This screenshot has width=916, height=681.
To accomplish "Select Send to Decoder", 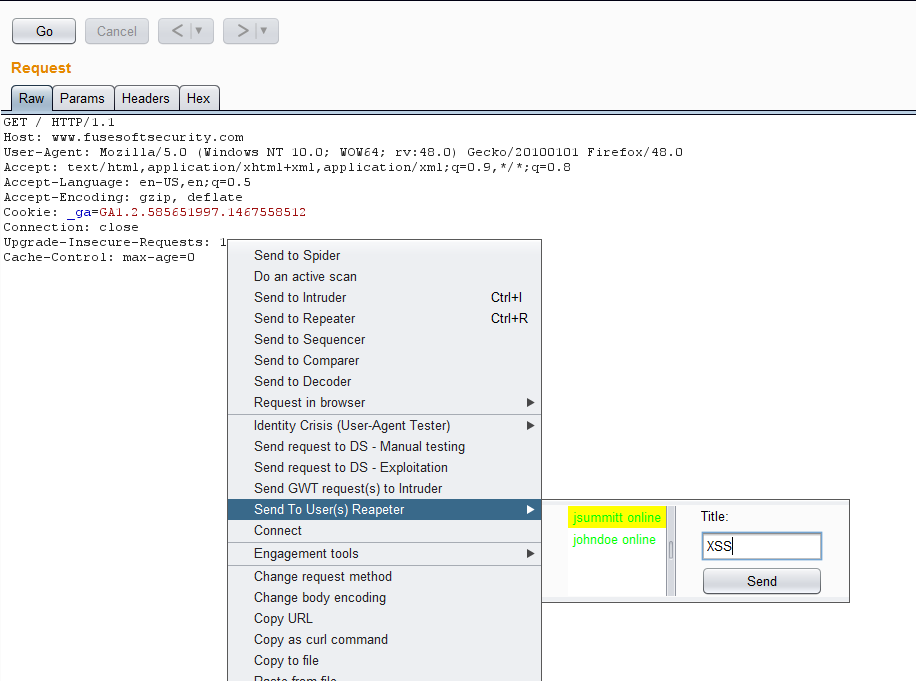I will tap(384, 382).
